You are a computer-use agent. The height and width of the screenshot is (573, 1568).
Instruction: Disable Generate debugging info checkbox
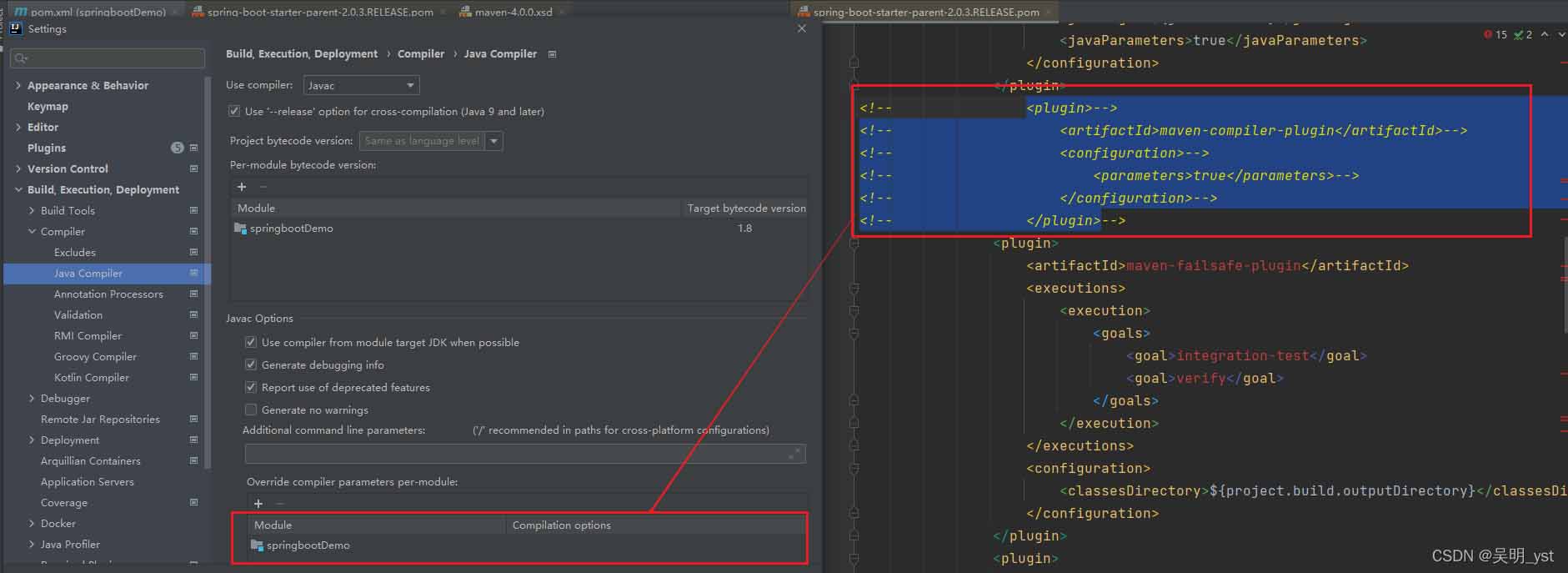click(251, 364)
